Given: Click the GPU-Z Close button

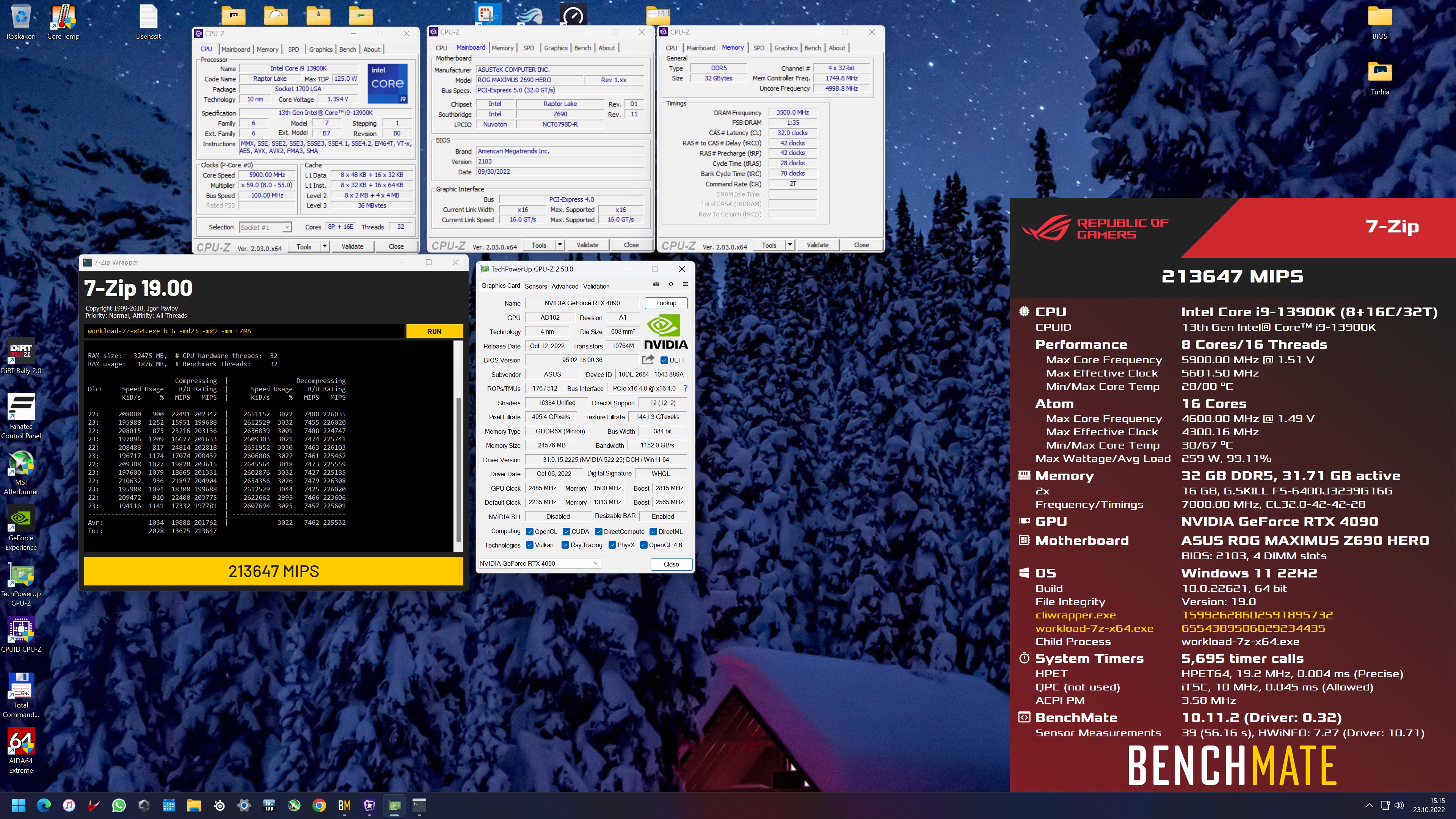Looking at the screenshot, I should click(x=671, y=564).
